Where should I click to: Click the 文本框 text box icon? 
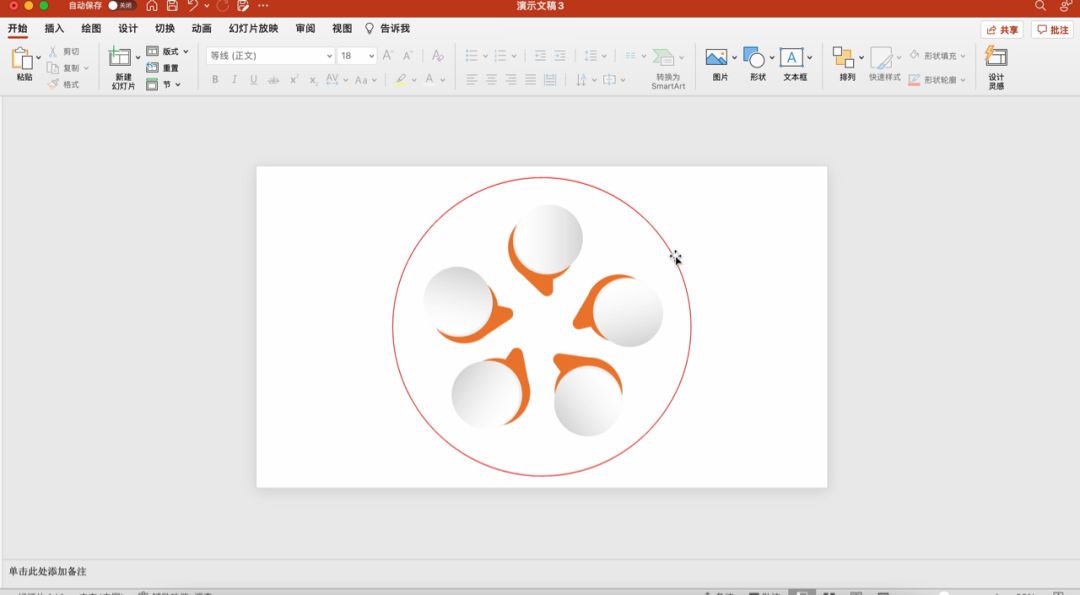coord(791,58)
